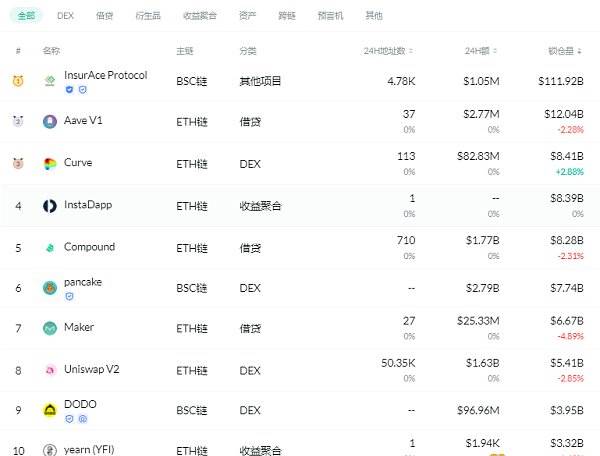600x456 pixels.
Task: Click InsurAce's first blue shield badge
Action: [69, 90]
